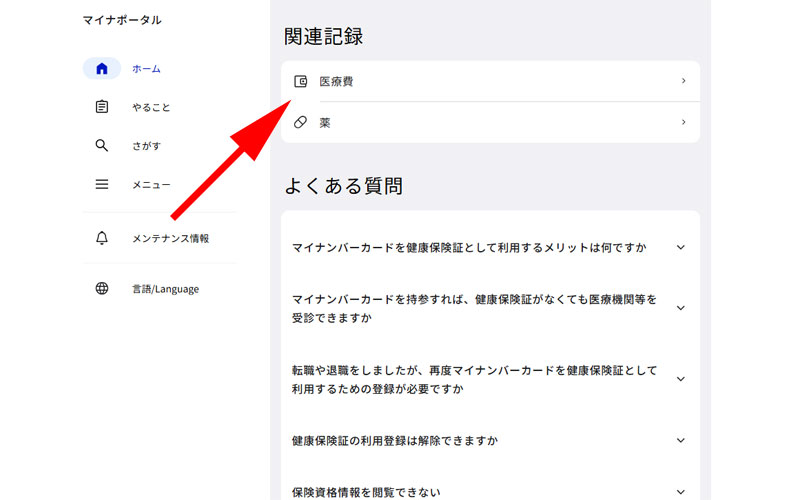Select 言語/Language in the sidebar

165,289
